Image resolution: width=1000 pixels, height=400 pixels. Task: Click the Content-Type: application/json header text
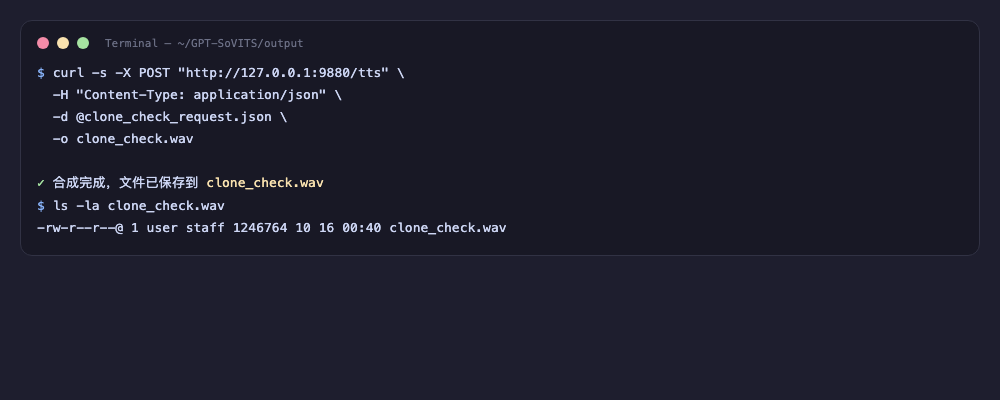[201, 95]
